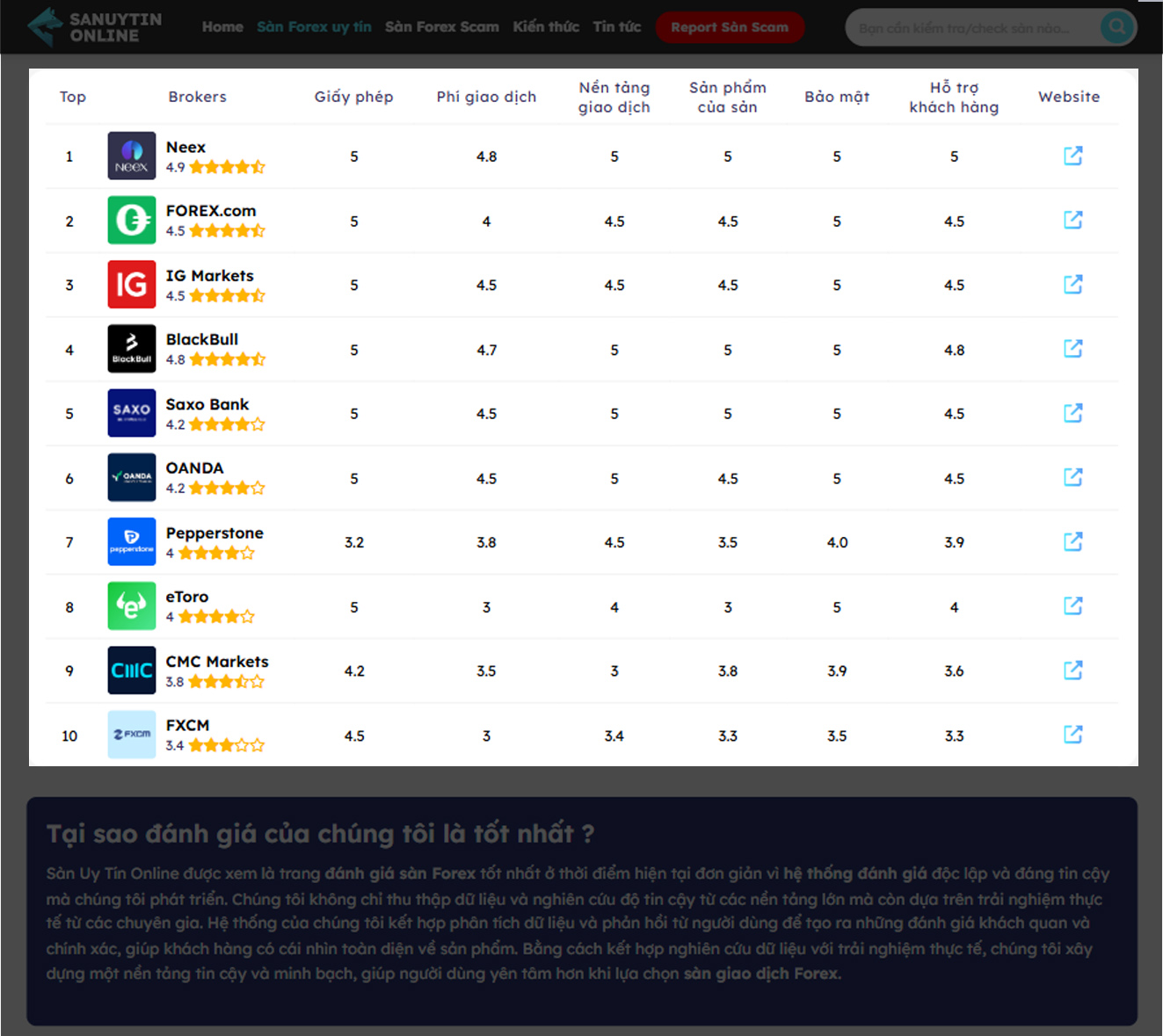1163x1036 pixels.
Task: Click Pepperstone license score 3.2
Action: [354, 542]
